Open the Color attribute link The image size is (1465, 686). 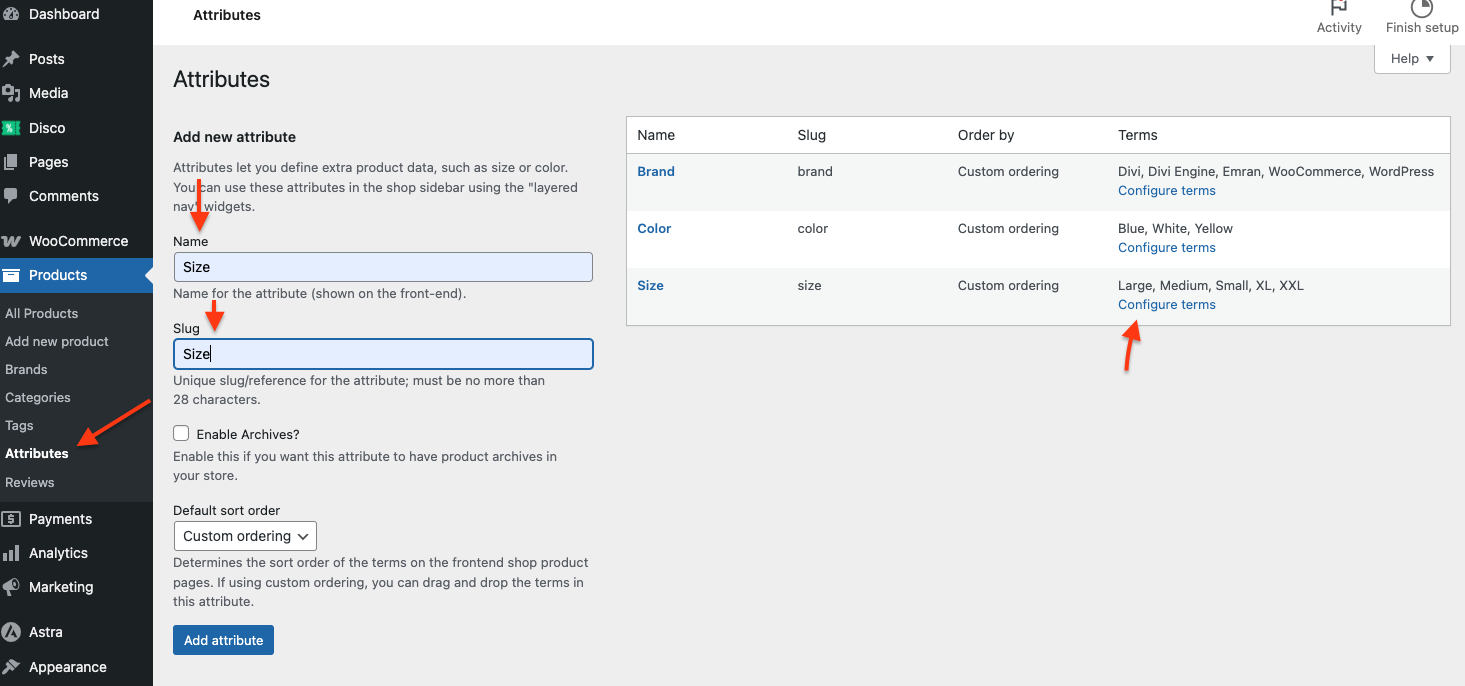coord(654,228)
